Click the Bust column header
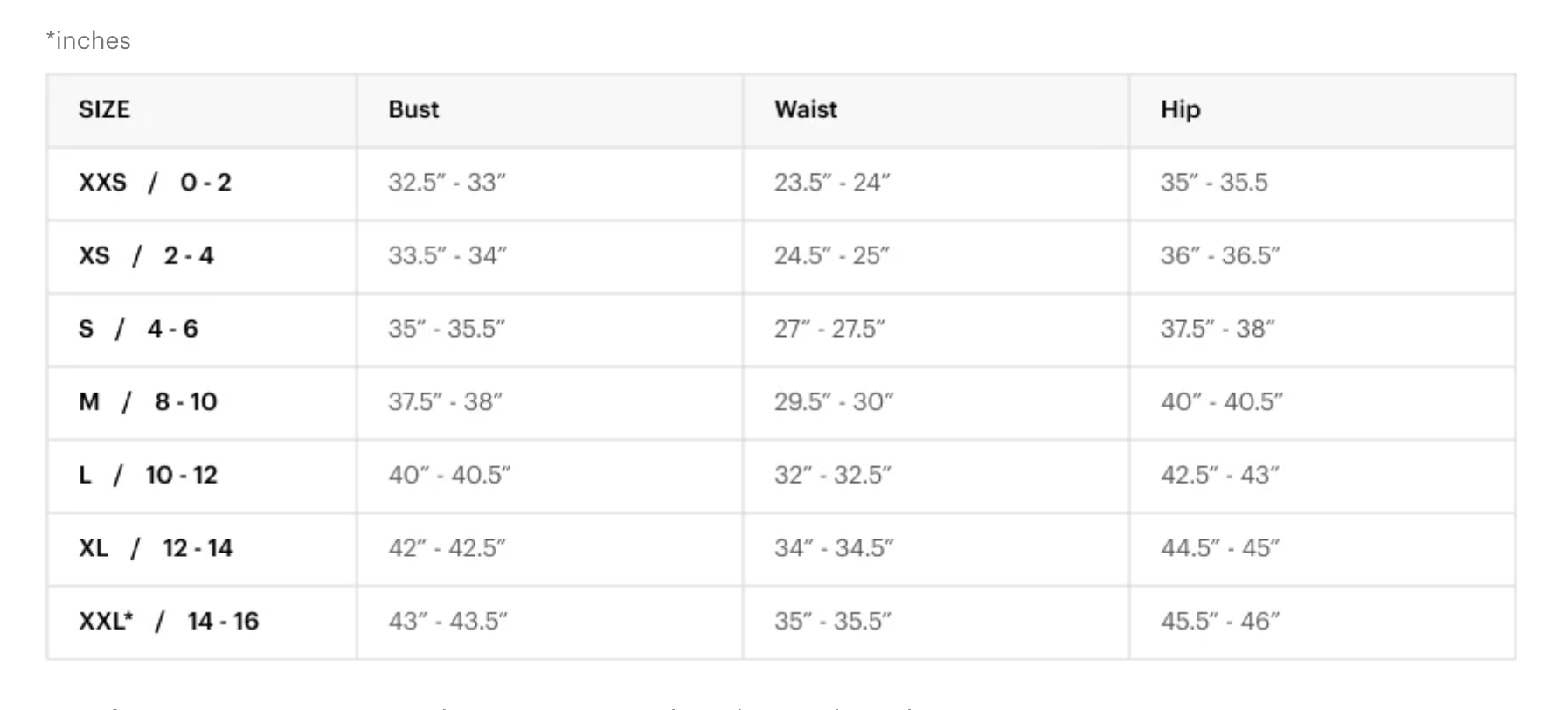The height and width of the screenshot is (710, 1568). click(x=413, y=109)
